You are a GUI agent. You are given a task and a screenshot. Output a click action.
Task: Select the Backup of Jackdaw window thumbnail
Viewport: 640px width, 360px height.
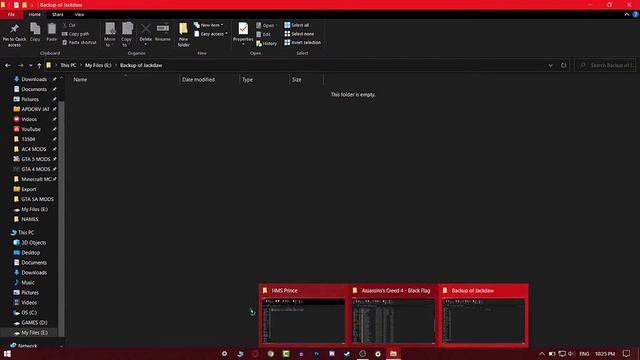483,315
